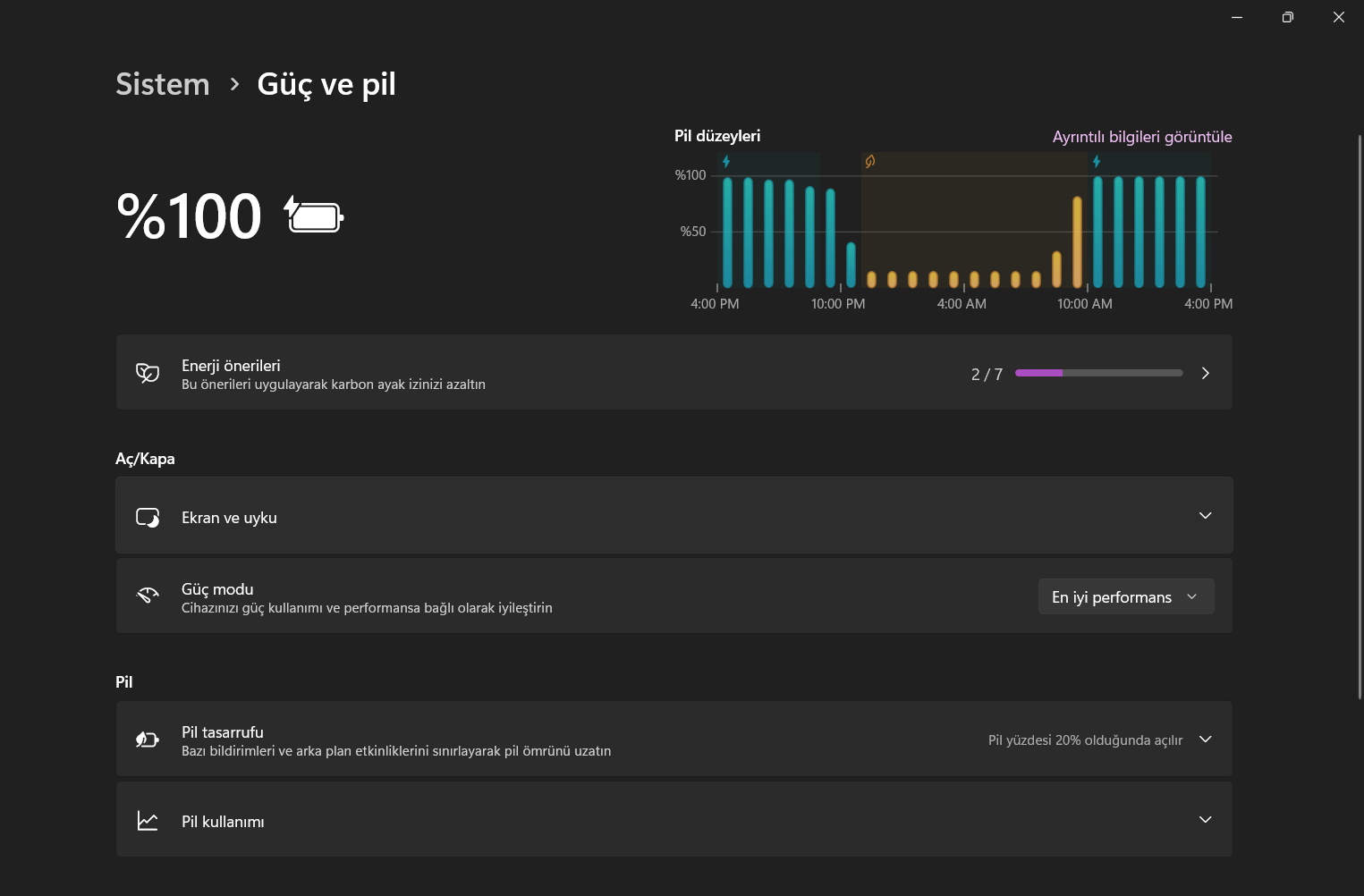Click Pil yüzdesi 20% olduğunda açılır text
1364x896 pixels.
pyautogui.click(x=1085, y=740)
